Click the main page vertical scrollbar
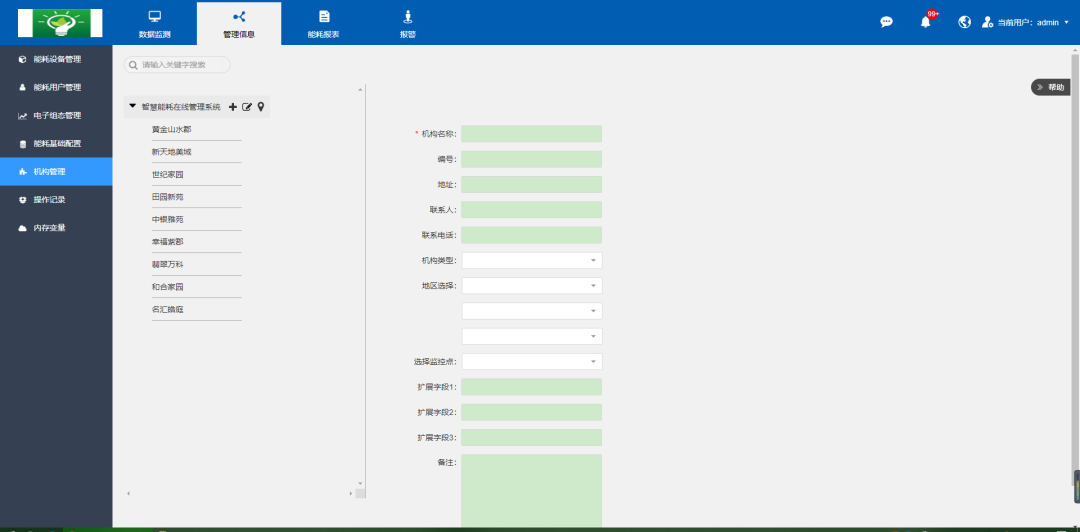The width and height of the screenshot is (1080, 532). [x=1075, y=269]
